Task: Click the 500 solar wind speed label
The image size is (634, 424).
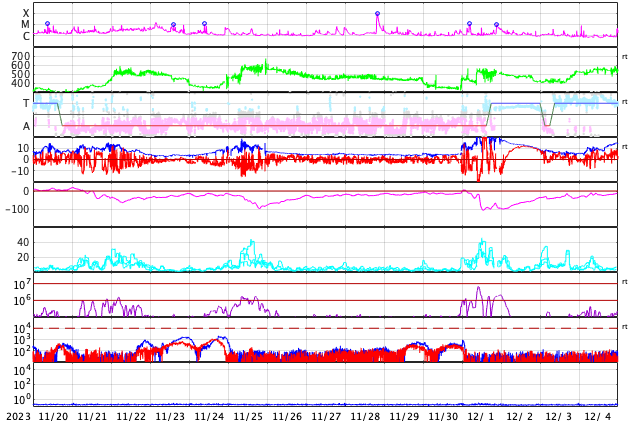Action: pos(21,74)
